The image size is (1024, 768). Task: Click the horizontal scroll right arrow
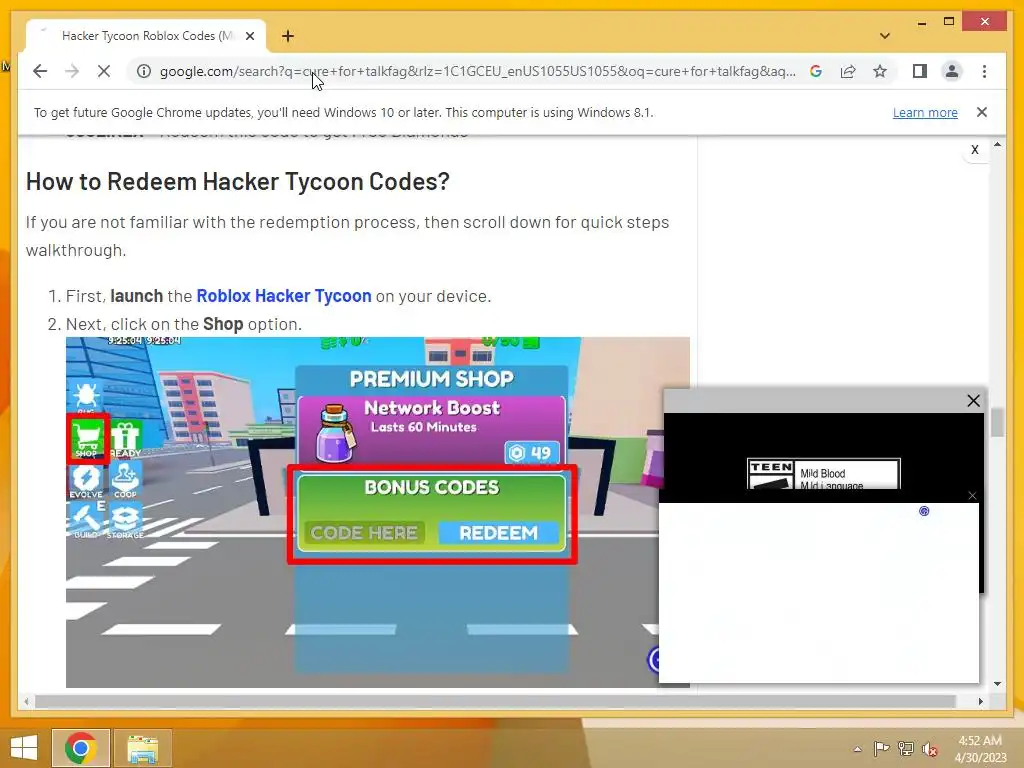click(980, 701)
